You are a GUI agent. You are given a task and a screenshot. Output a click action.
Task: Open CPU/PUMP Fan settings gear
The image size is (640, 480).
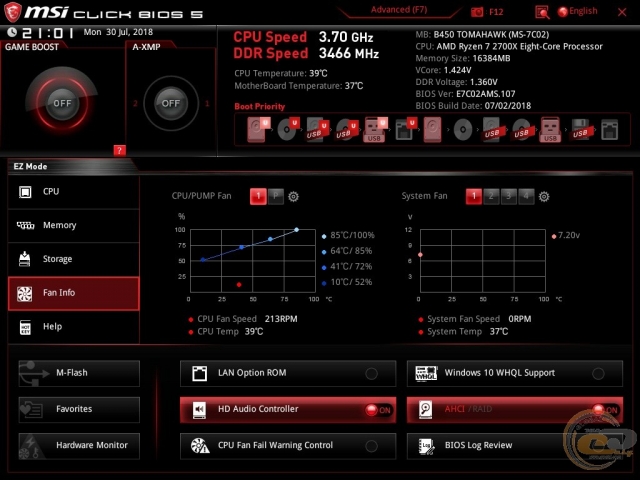tap(293, 197)
